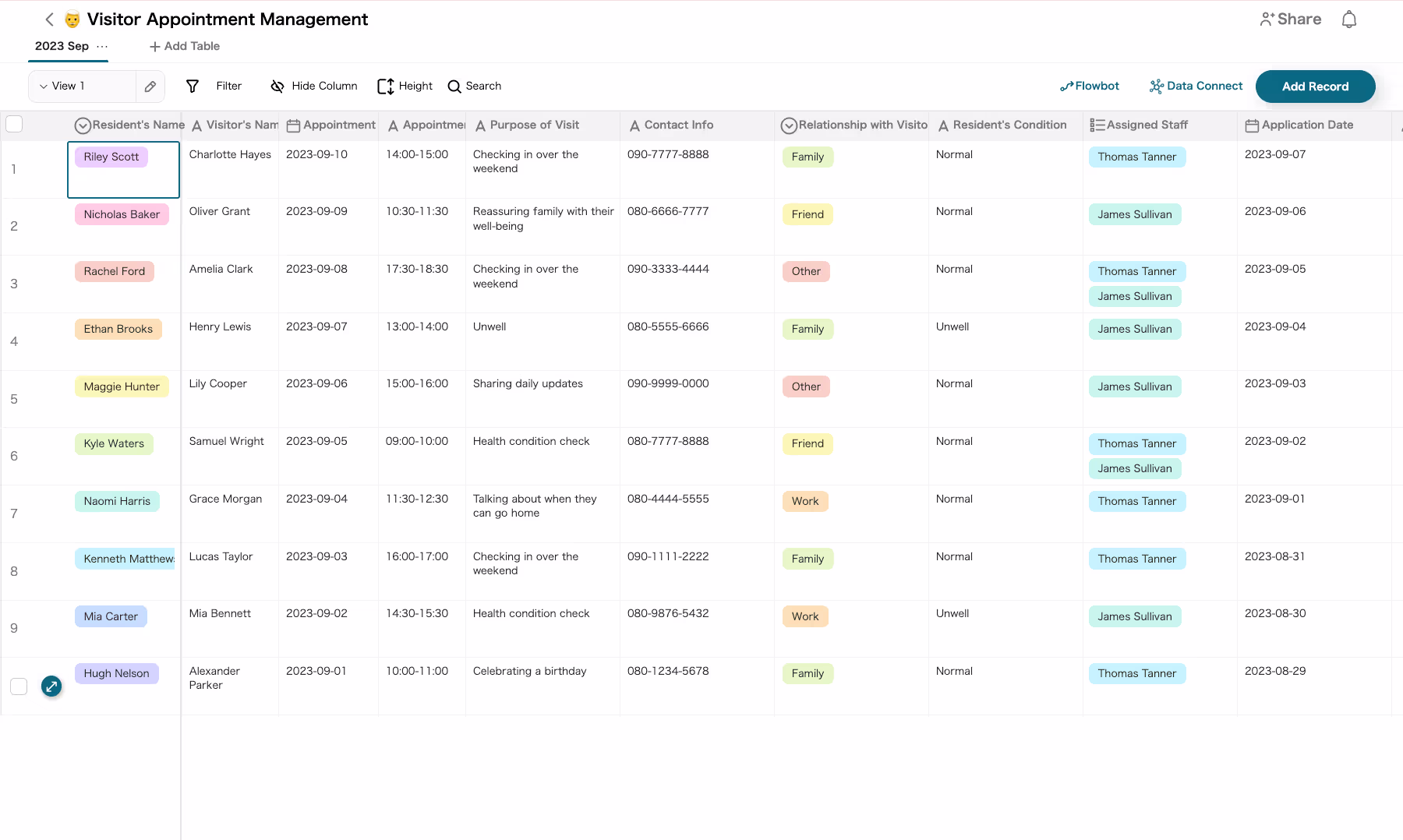1403x840 pixels.
Task: Open notifications bell icon
Action: point(1348,19)
